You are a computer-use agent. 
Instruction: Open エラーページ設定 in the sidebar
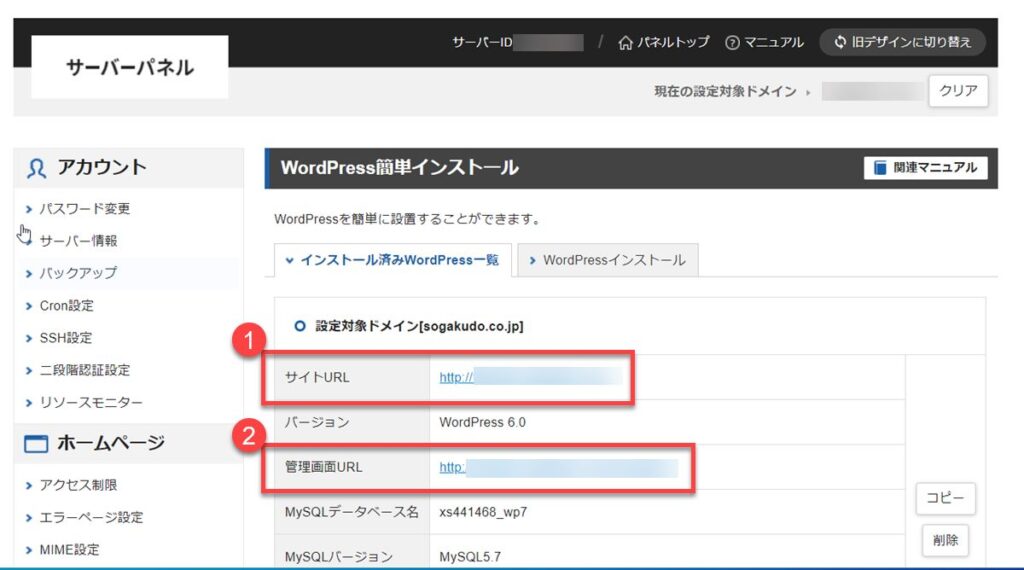(x=91, y=518)
